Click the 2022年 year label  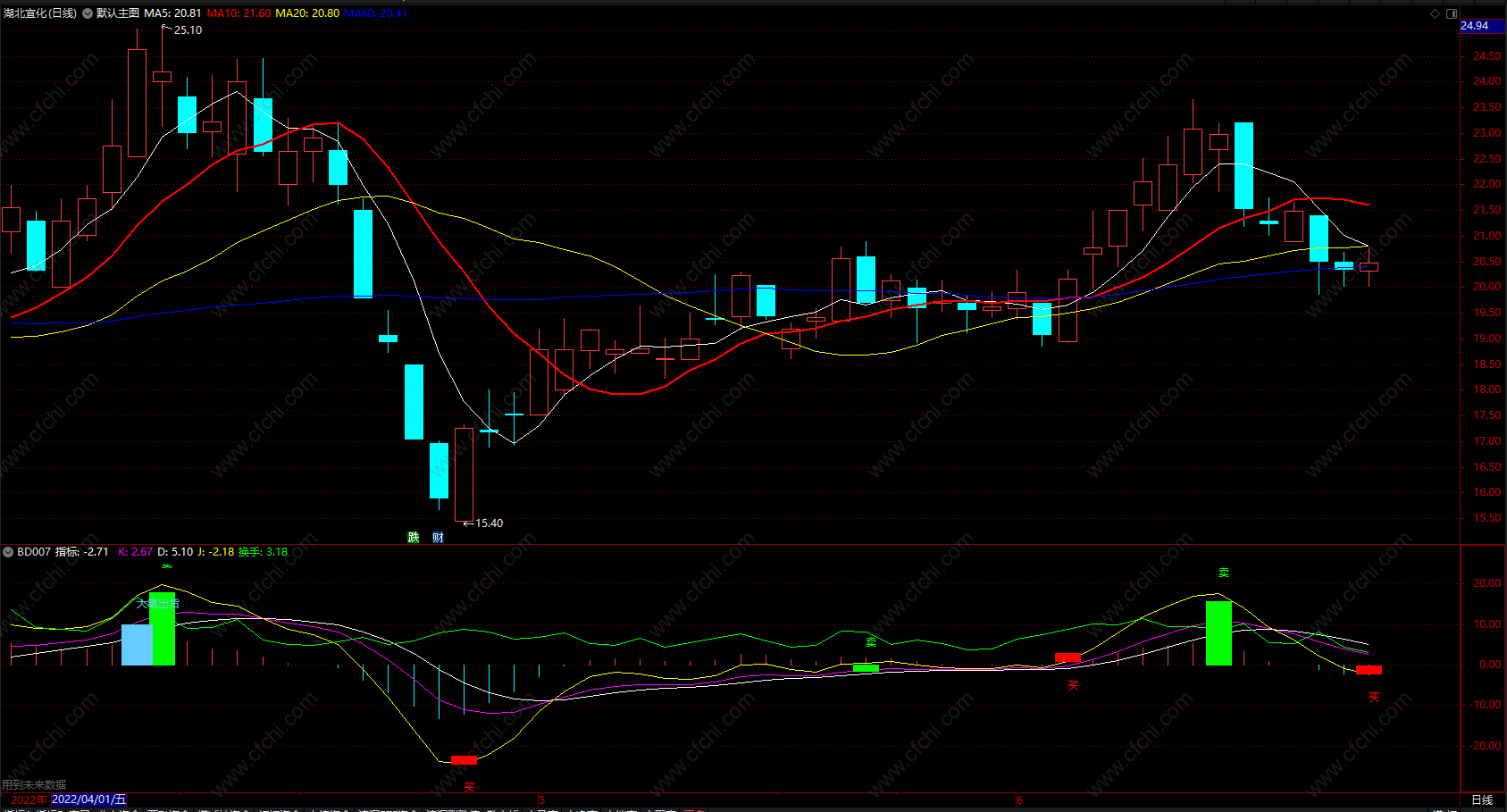[29, 799]
